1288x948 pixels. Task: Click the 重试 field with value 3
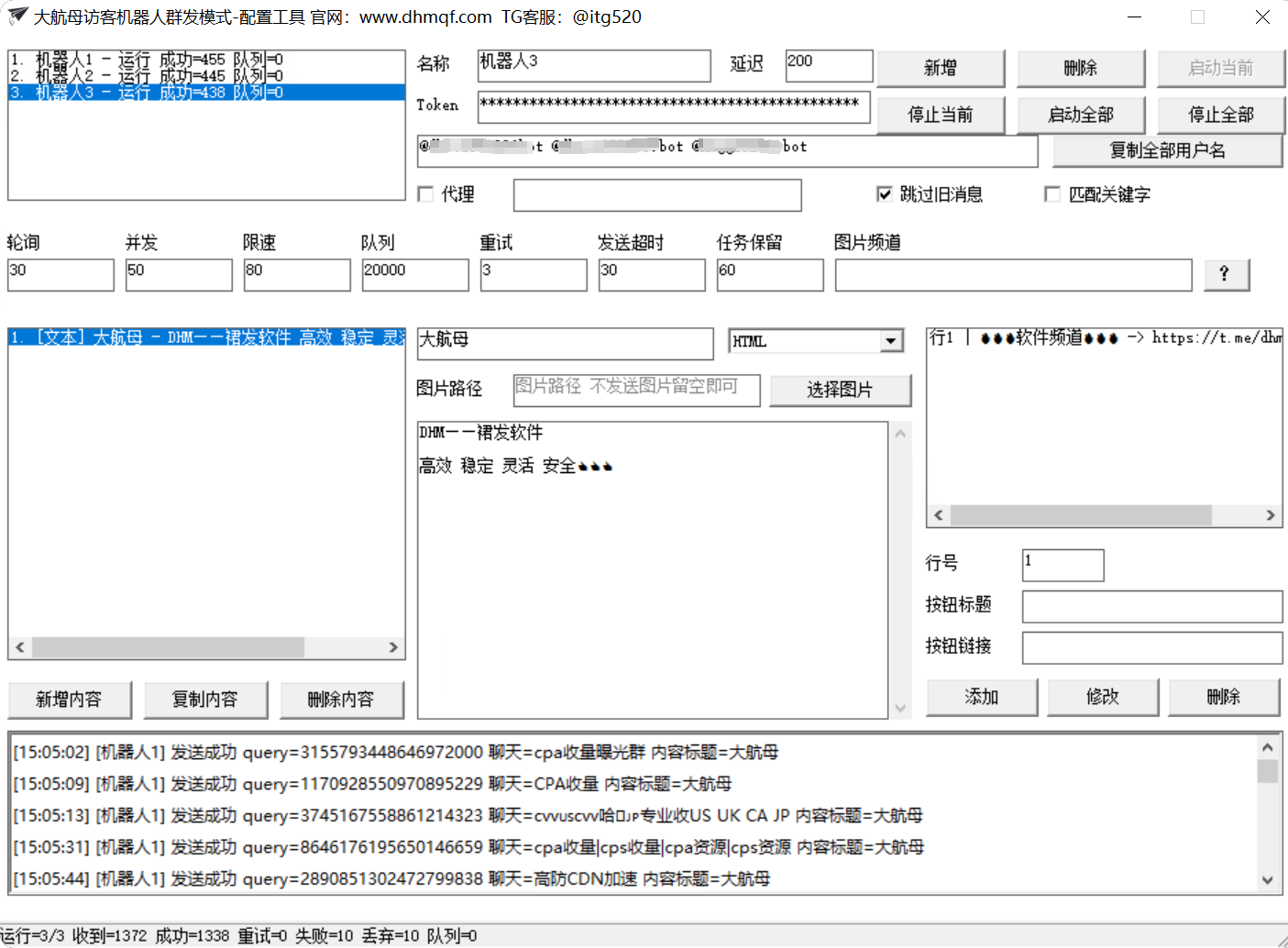pyautogui.click(x=534, y=275)
